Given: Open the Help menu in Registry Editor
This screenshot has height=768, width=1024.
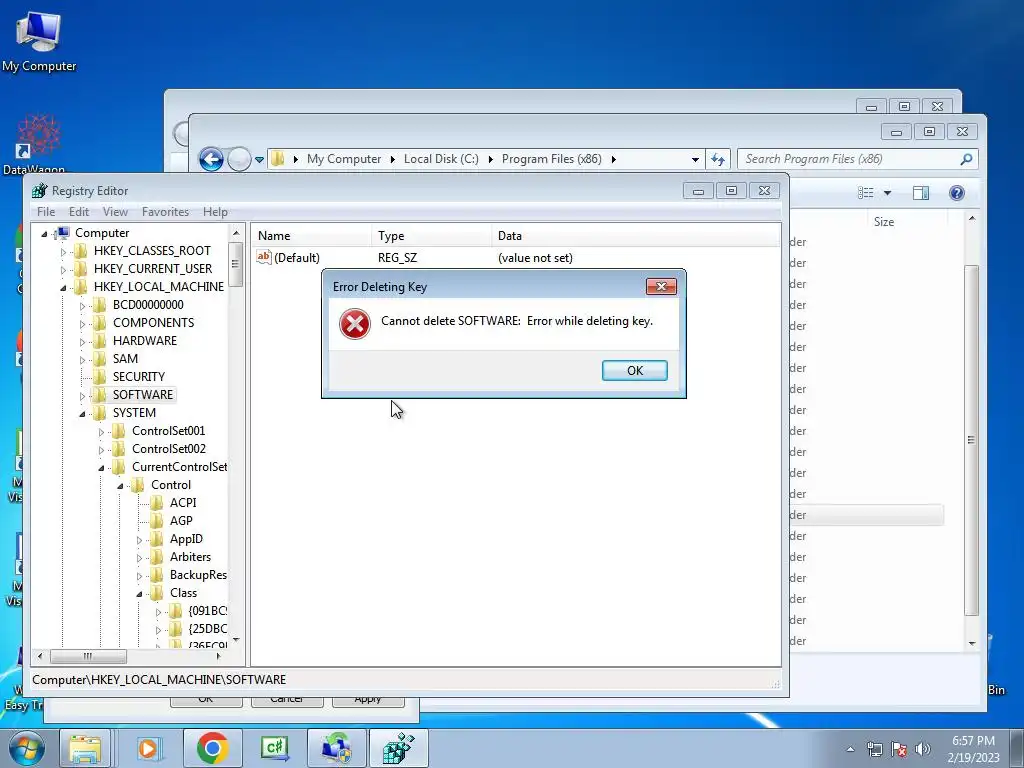Looking at the screenshot, I should 215,212.
